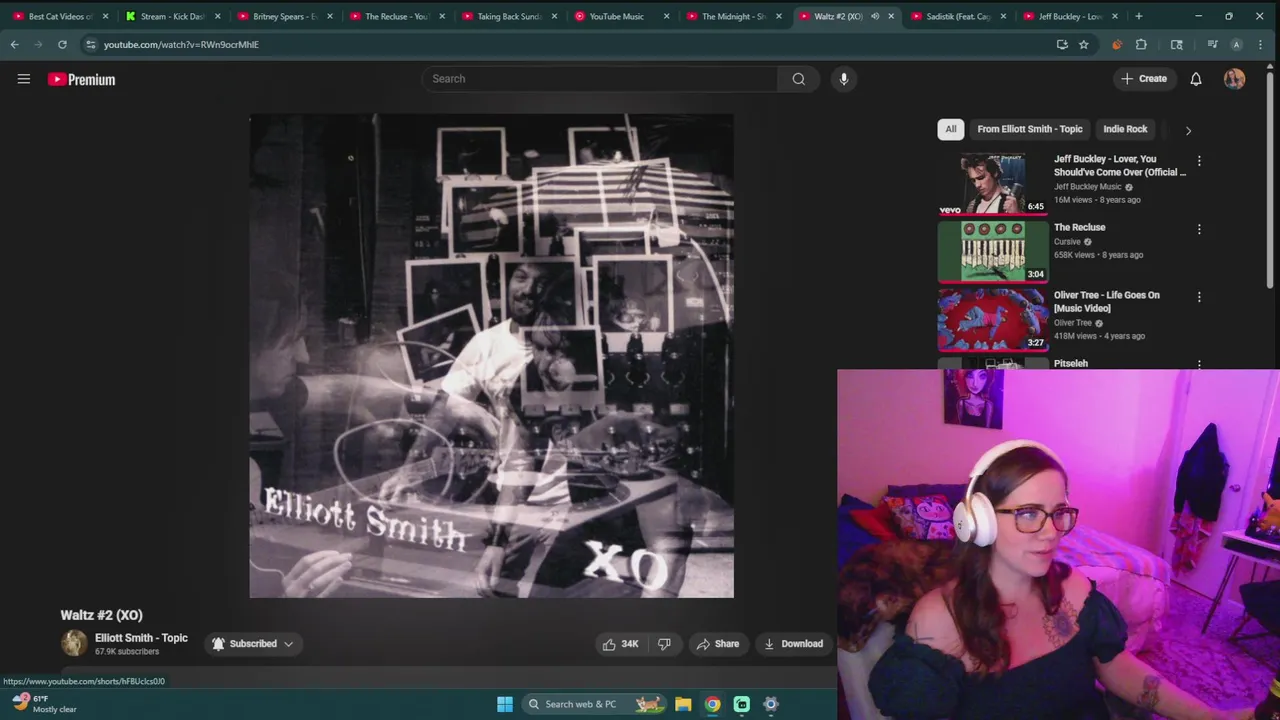Image resolution: width=1280 pixels, height=720 pixels.
Task: Open the Subscribed notification dropdown
Action: 253,644
